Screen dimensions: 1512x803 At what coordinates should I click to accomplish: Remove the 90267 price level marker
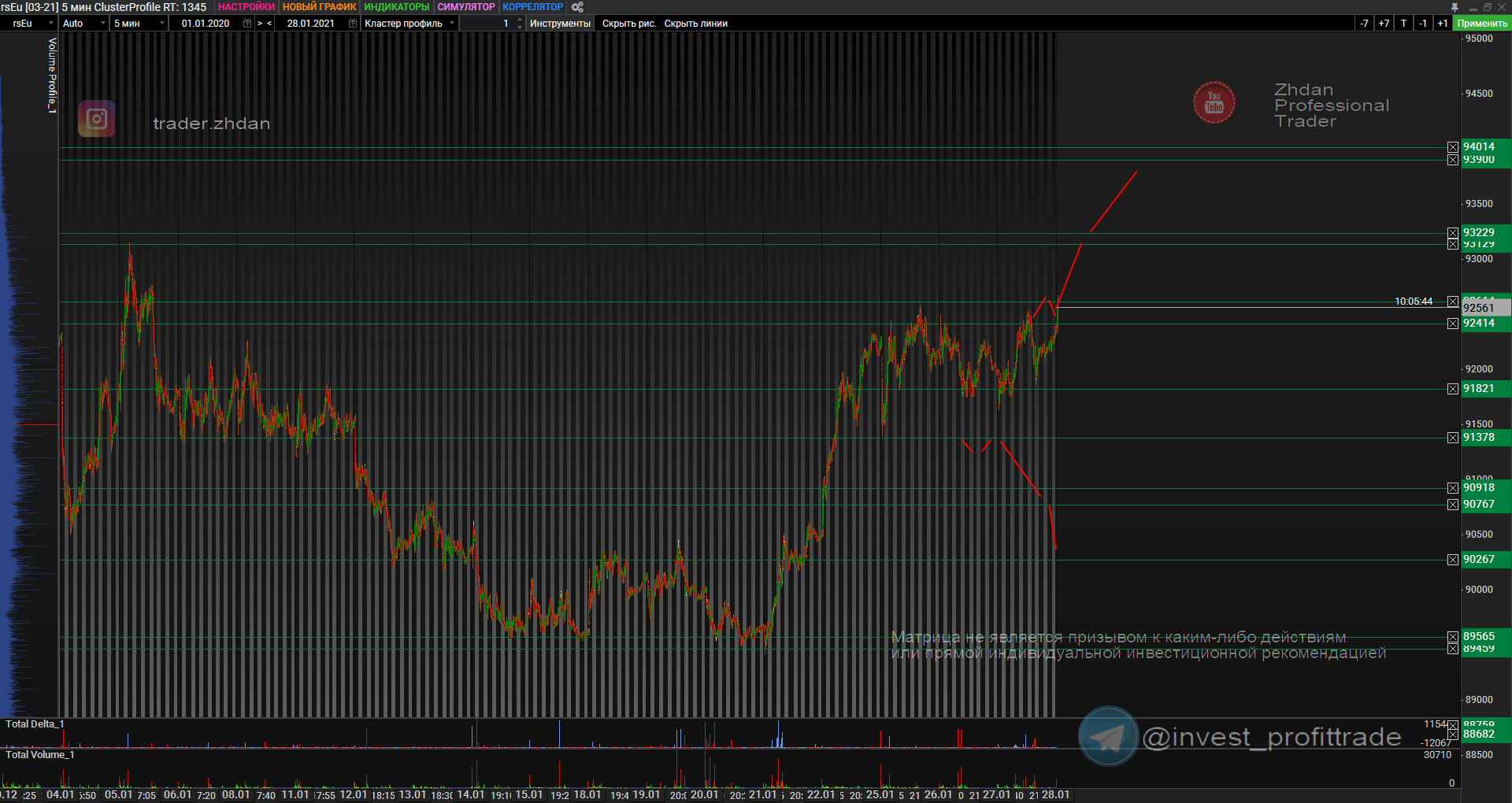(1452, 560)
